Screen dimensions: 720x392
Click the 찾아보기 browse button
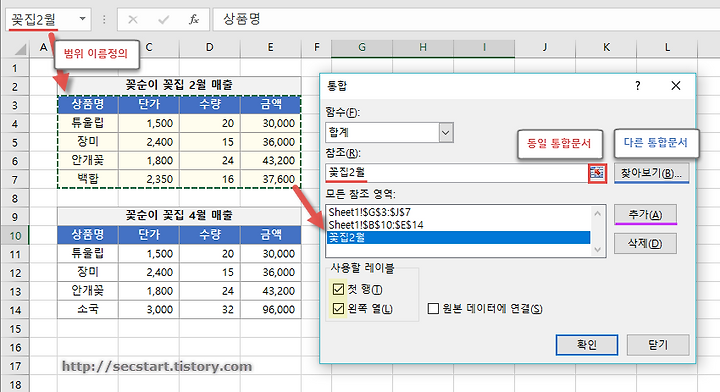(651, 173)
